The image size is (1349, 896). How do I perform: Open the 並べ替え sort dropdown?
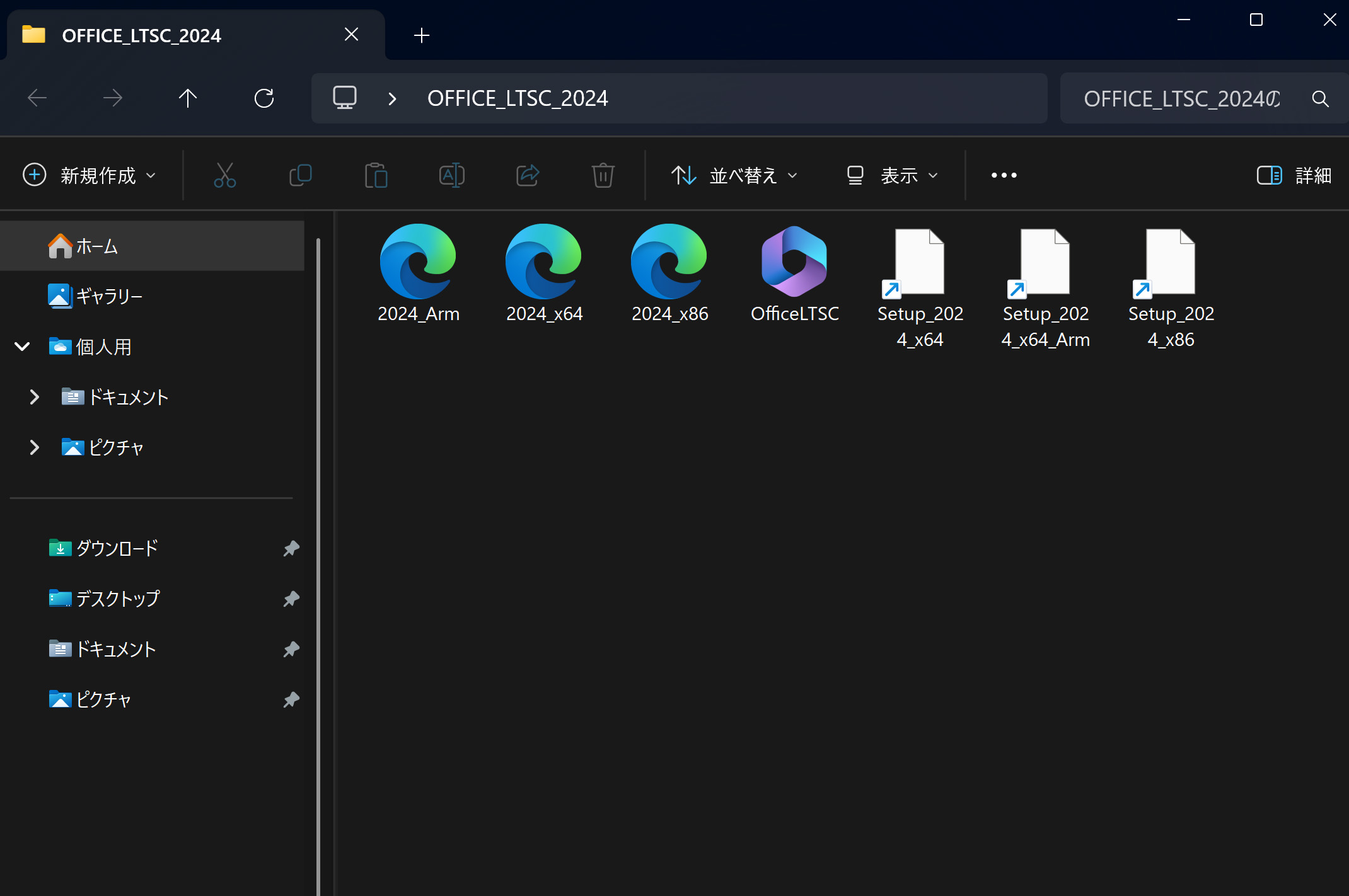734,175
